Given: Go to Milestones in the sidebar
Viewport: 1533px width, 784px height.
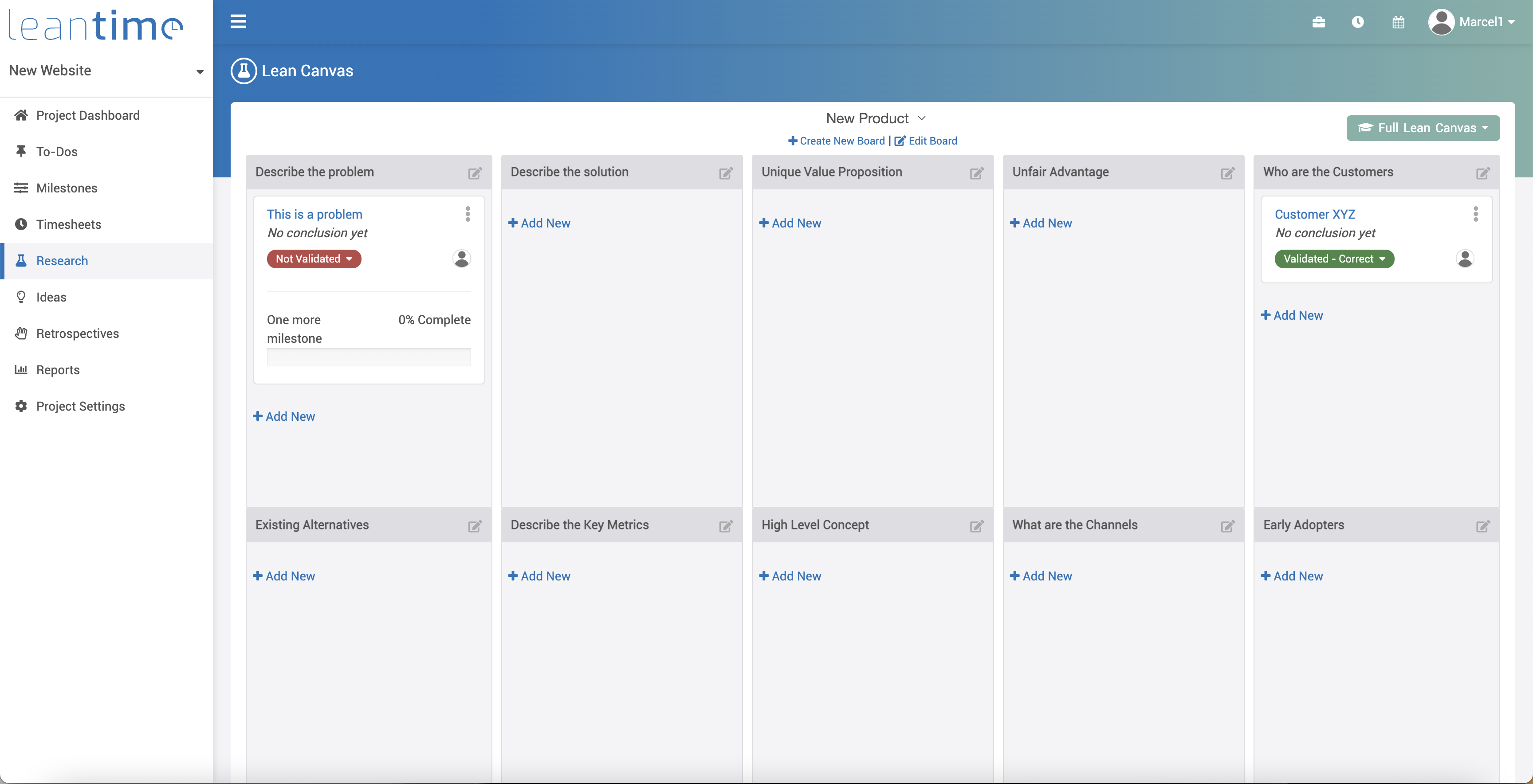Looking at the screenshot, I should point(67,188).
